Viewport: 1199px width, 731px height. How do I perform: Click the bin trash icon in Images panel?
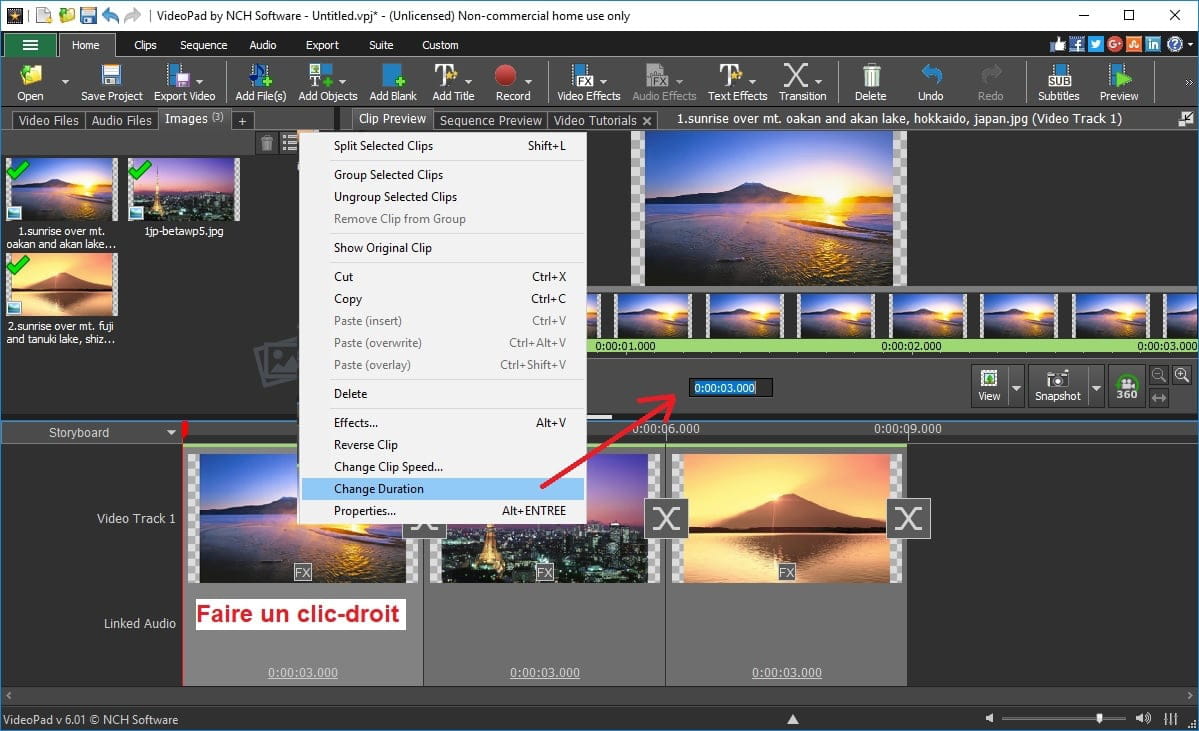[267, 142]
